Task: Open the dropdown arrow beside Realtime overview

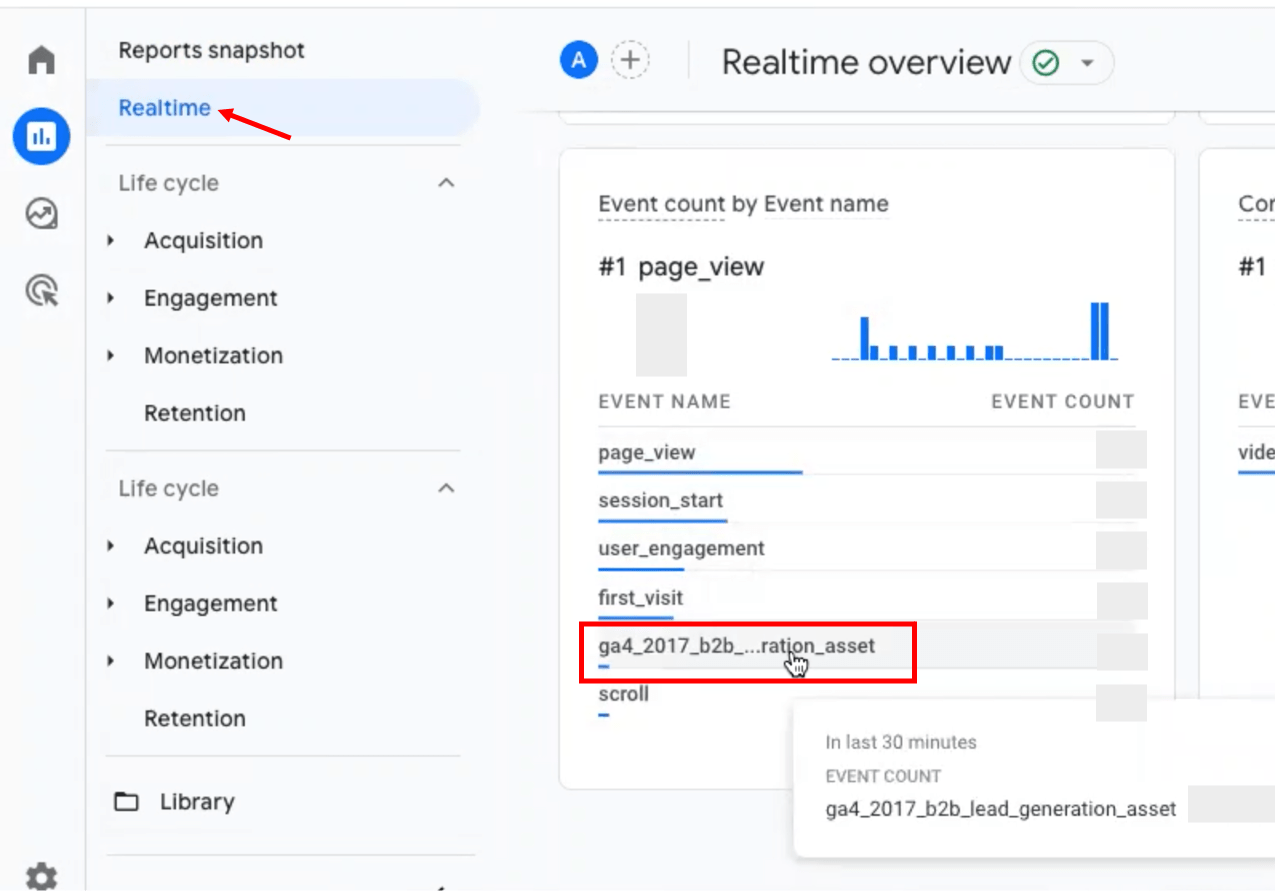Action: pos(1087,64)
